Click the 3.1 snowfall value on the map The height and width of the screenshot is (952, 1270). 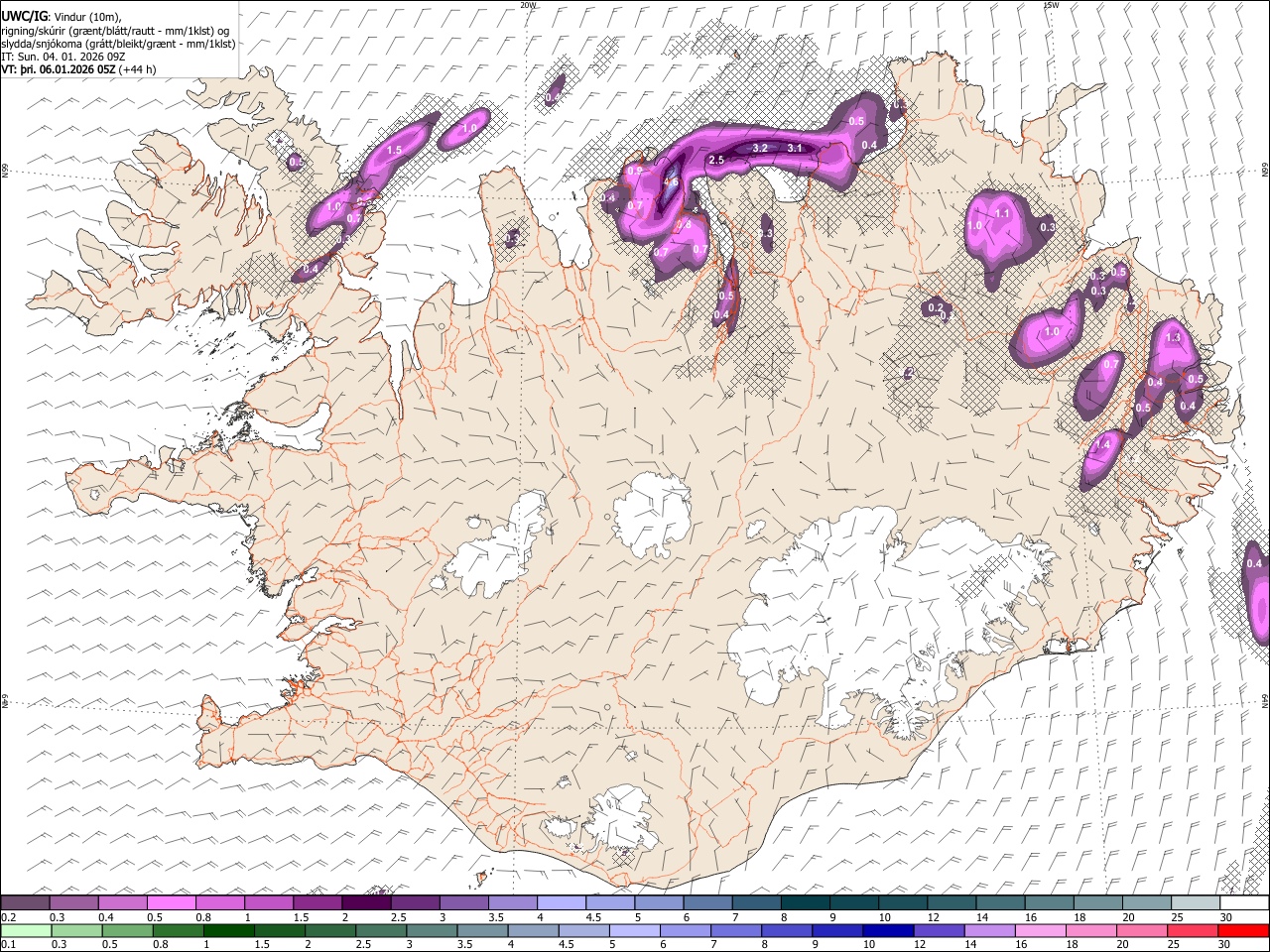pos(795,148)
